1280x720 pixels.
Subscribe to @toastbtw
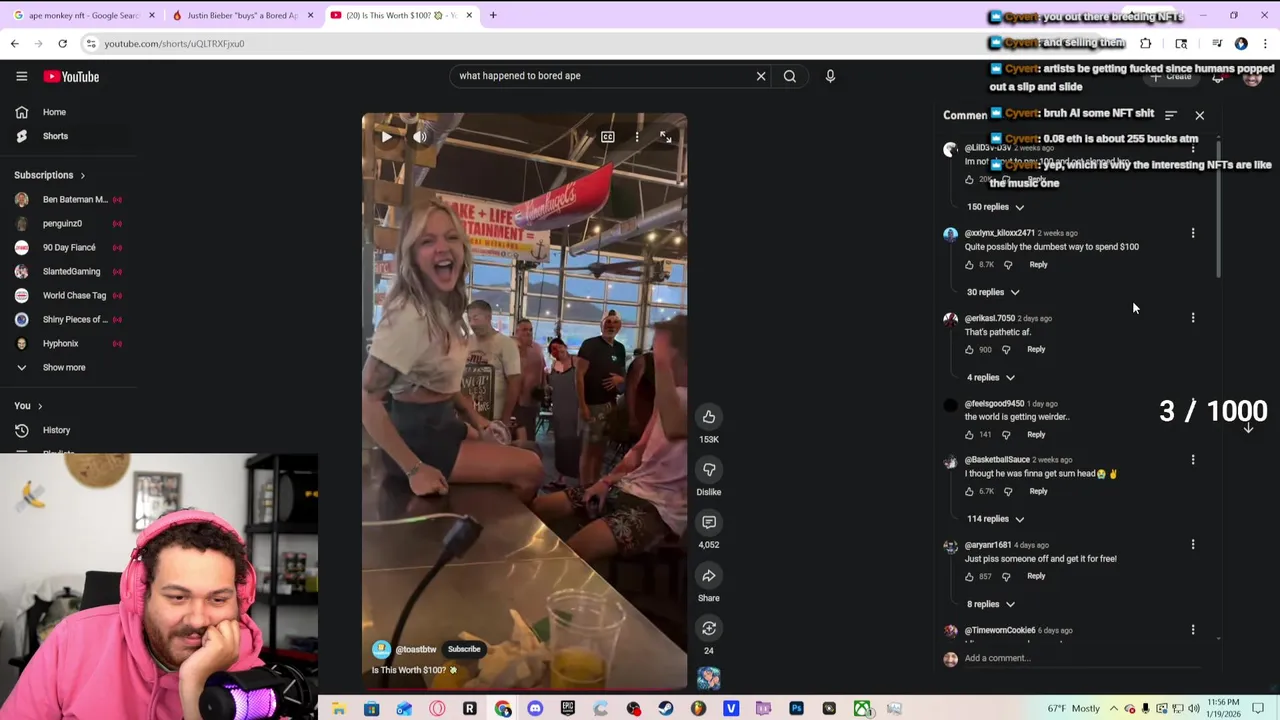click(x=464, y=649)
